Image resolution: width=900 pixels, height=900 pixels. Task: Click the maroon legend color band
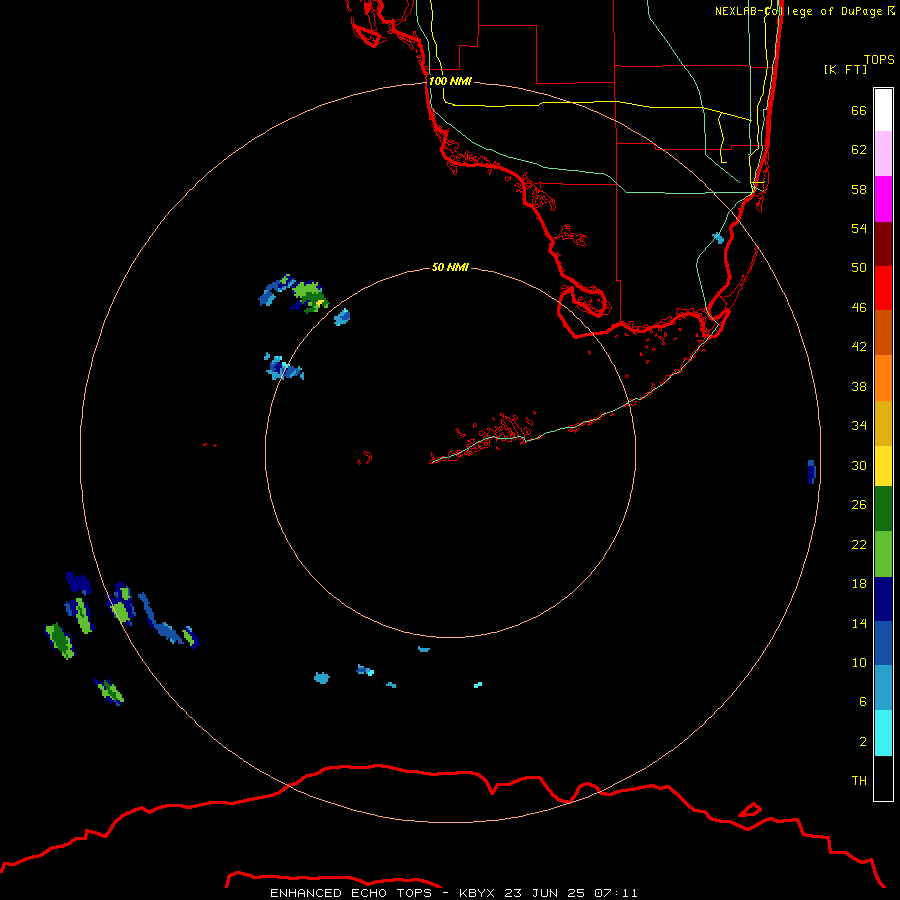[x=883, y=243]
